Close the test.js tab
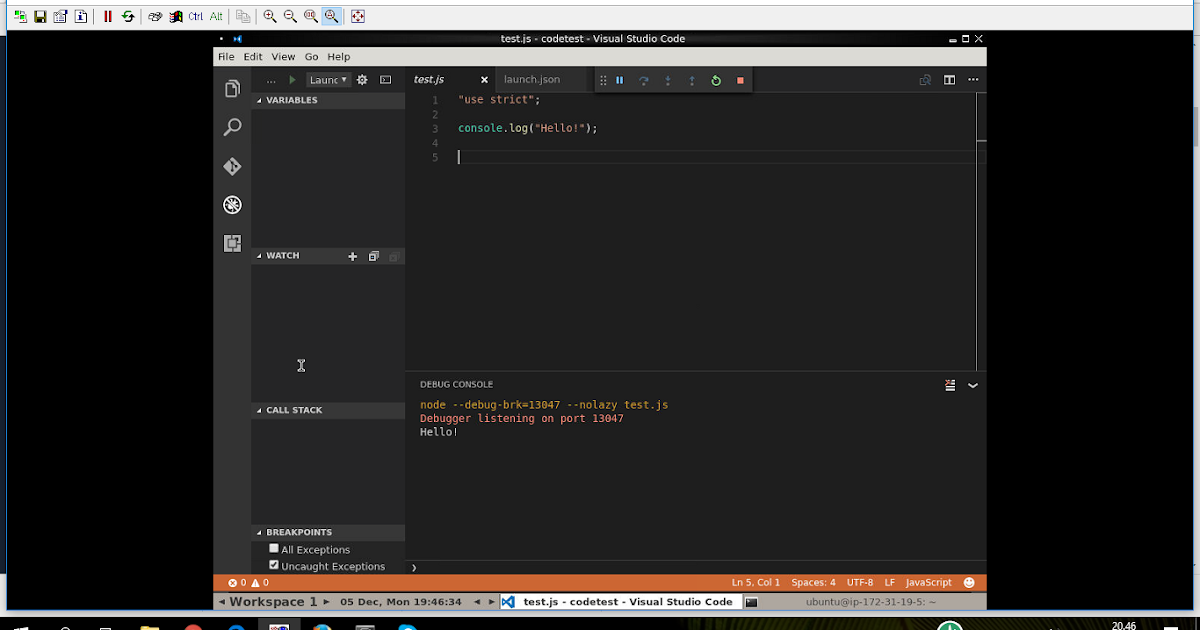Image resolution: width=1200 pixels, height=630 pixels. tap(484, 80)
